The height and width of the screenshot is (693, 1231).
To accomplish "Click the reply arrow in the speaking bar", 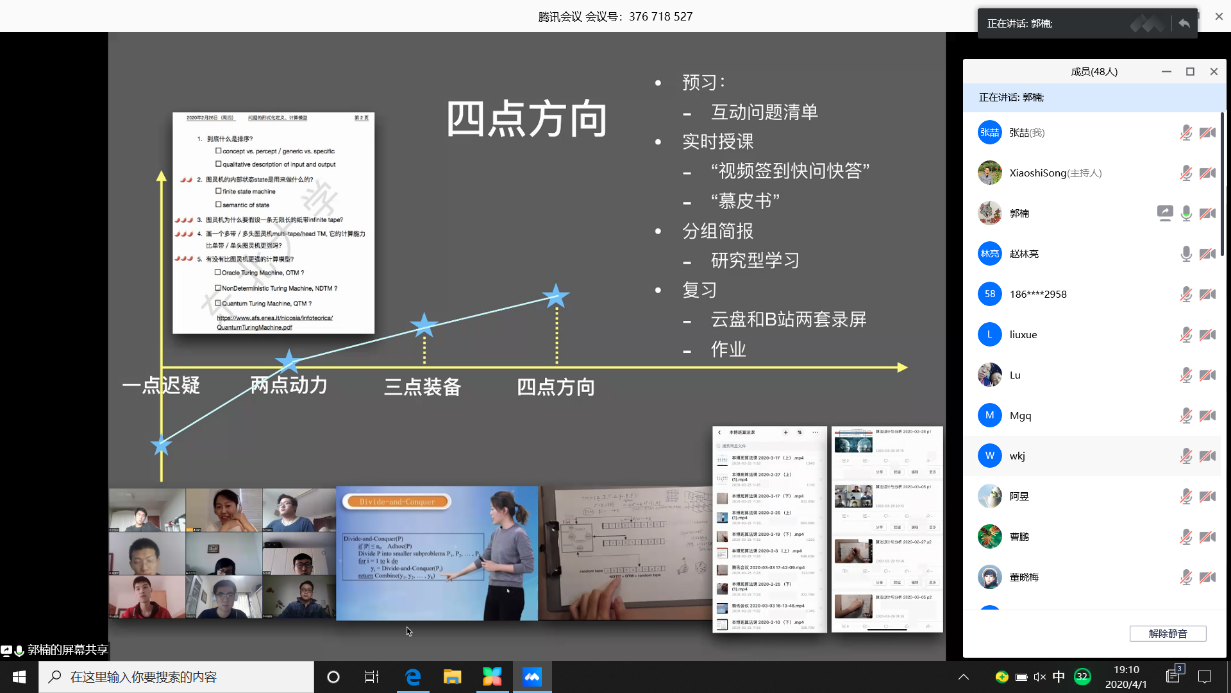I will (1184, 23).
